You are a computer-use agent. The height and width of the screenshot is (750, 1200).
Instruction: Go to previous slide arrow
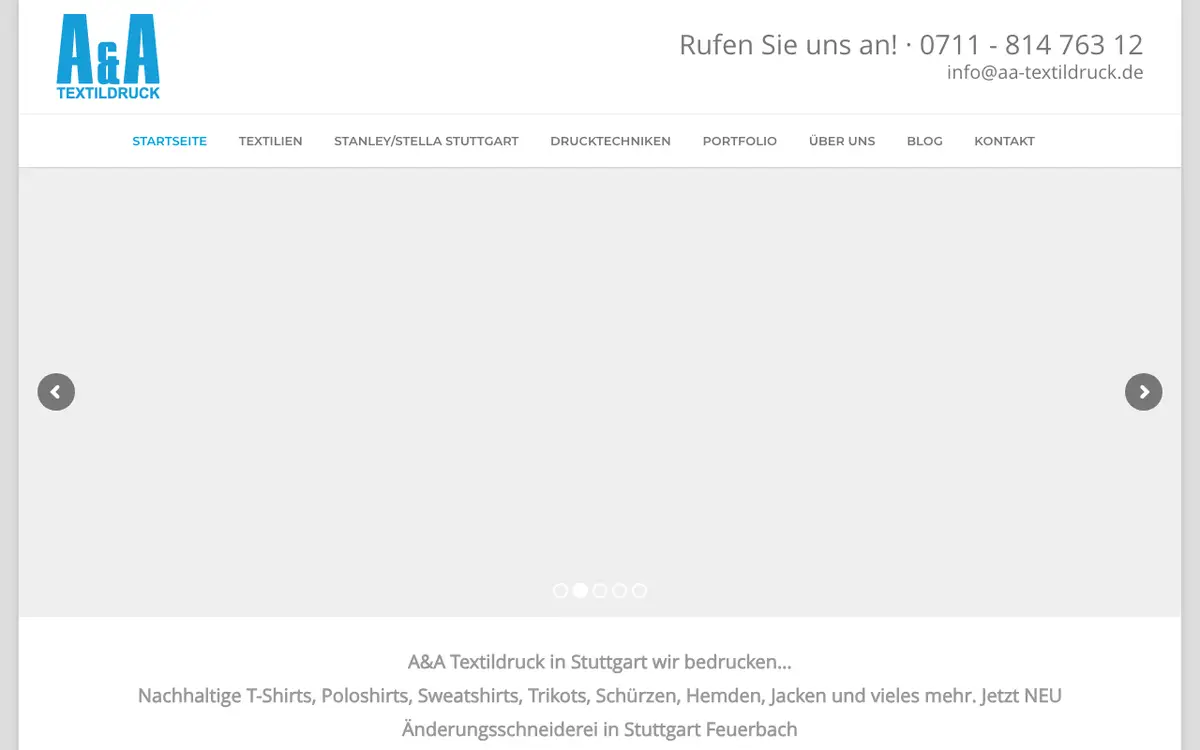click(x=56, y=392)
